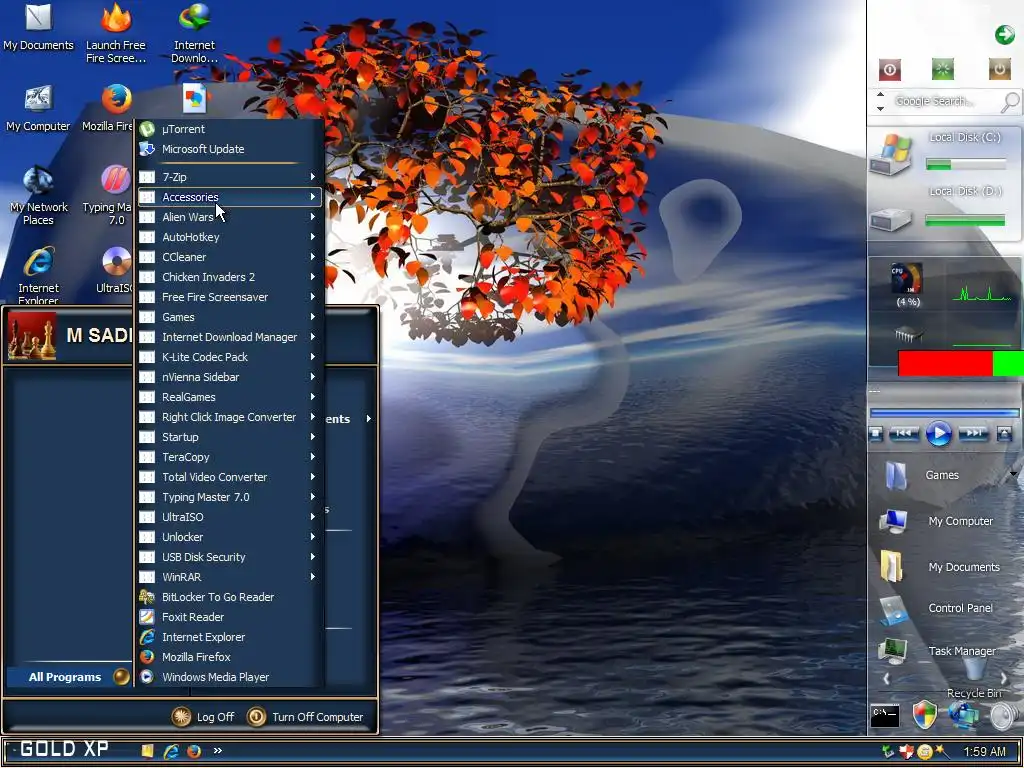Screen dimensions: 1024x768
Task: Open Launch Free Fire Screensaver desktop icon
Action: [x=116, y=33]
